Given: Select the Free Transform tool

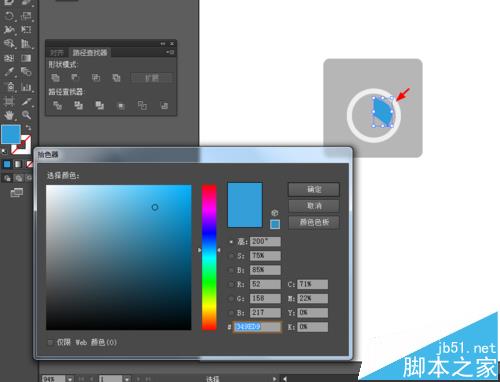Looking at the screenshot, I should tap(26, 30).
